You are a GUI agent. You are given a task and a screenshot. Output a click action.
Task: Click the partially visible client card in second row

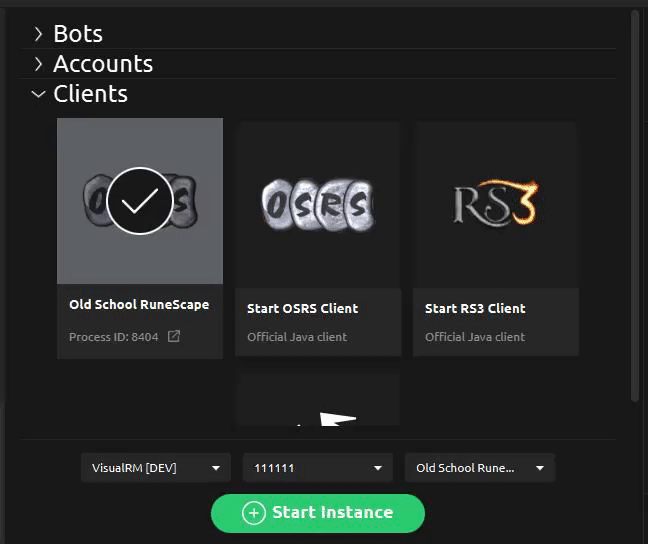[318, 400]
